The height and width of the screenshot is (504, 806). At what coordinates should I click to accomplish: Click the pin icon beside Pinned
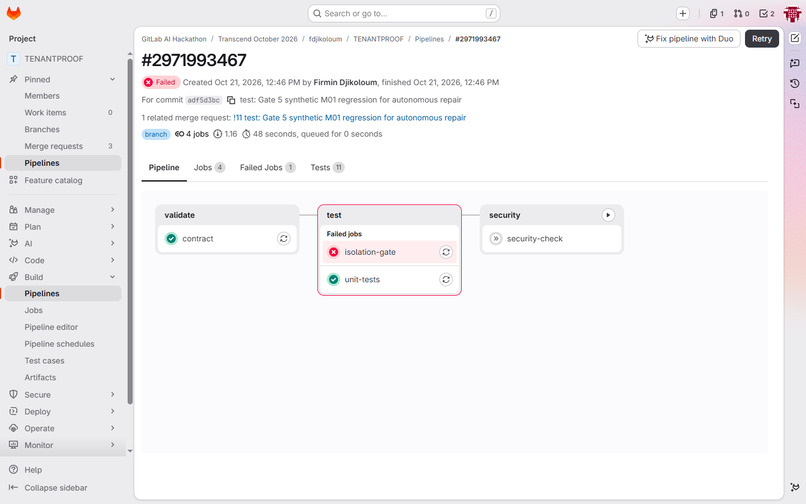coord(13,79)
